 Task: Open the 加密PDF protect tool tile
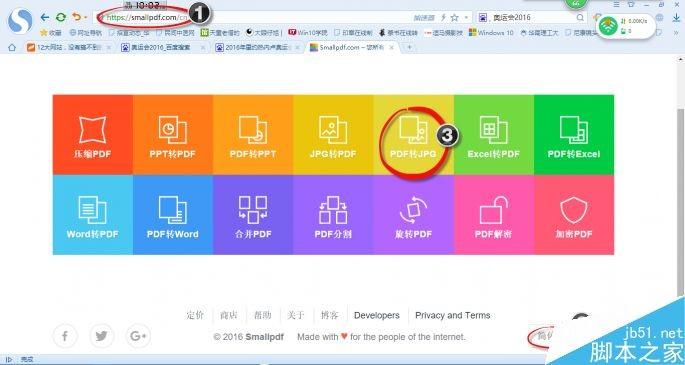[574, 215]
